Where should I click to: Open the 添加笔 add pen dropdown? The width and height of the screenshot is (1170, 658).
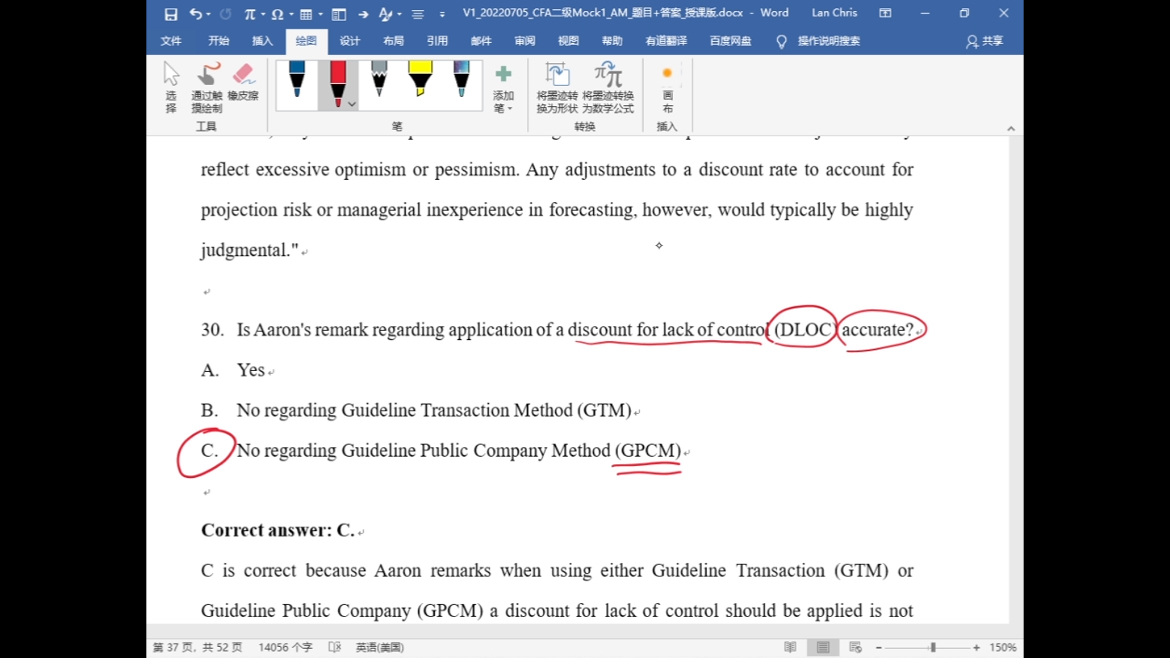click(504, 88)
